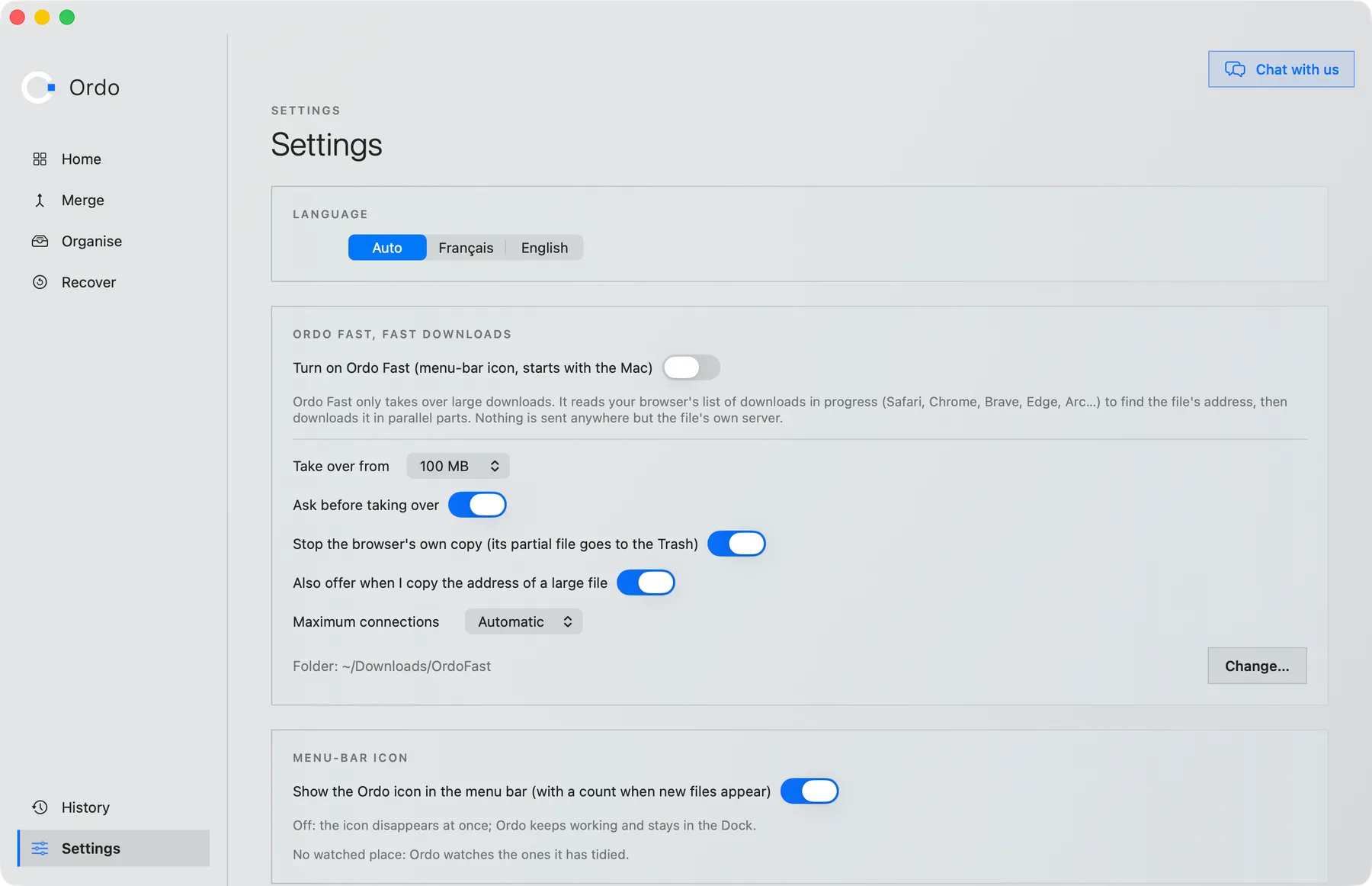
Task: Click the Home grid icon in sidebar
Action: pyautogui.click(x=40, y=159)
